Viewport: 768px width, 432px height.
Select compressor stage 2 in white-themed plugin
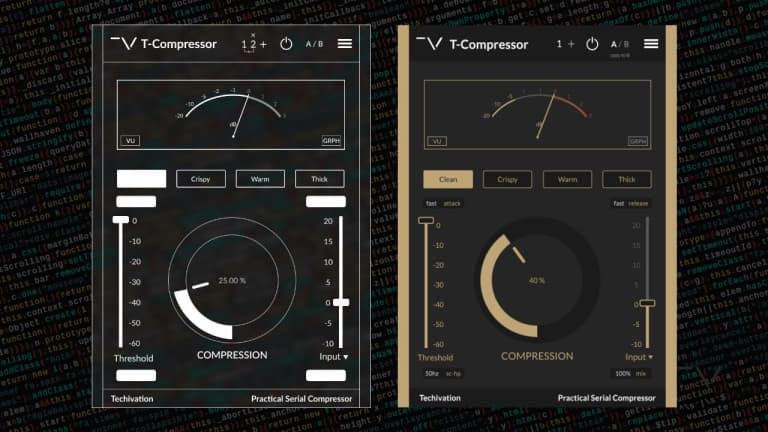tap(253, 45)
